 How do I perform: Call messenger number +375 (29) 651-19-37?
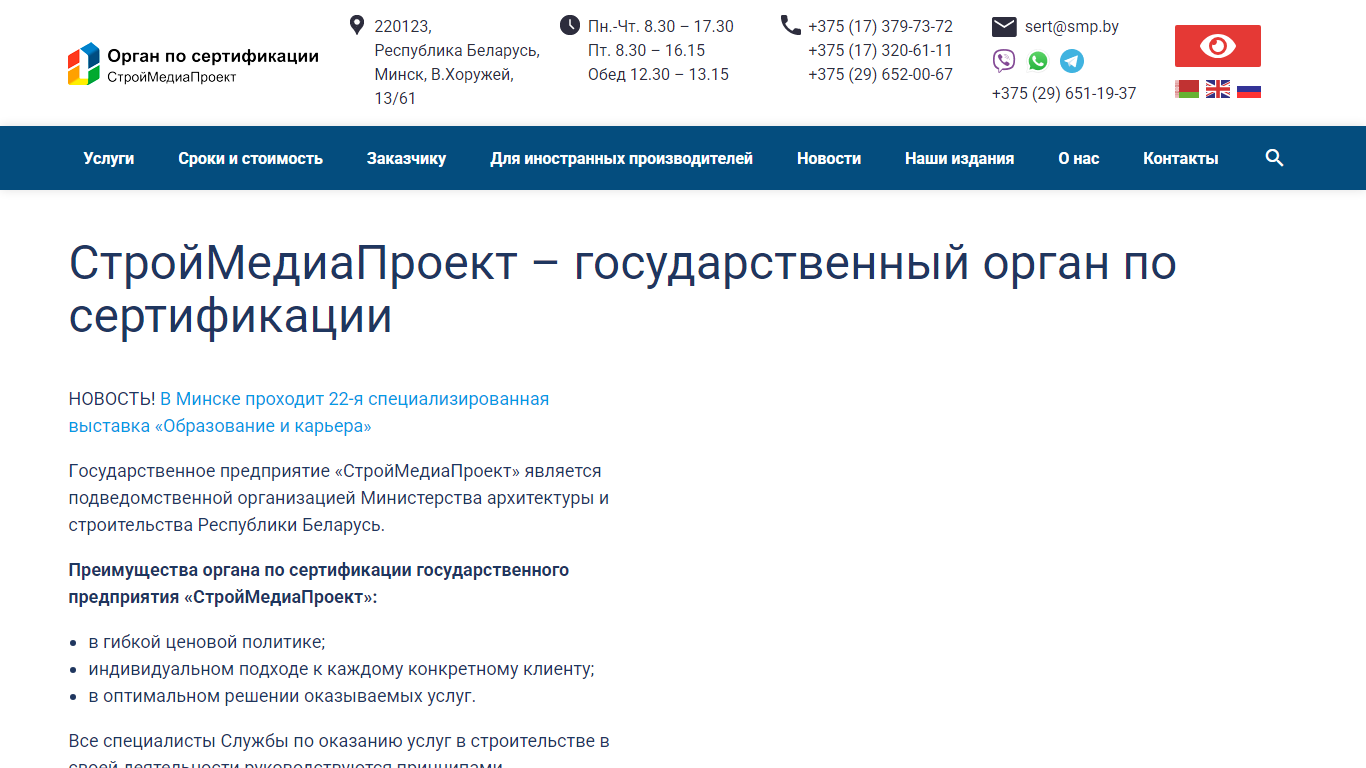coord(1064,93)
